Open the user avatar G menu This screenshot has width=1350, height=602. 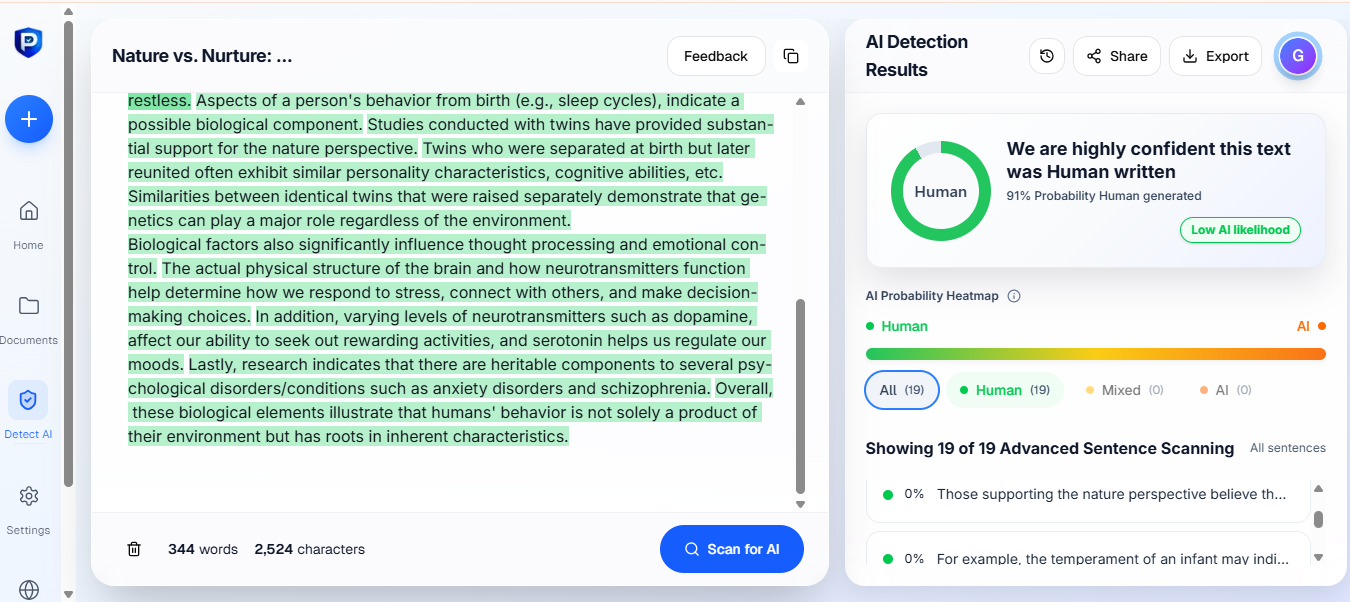click(x=1298, y=56)
